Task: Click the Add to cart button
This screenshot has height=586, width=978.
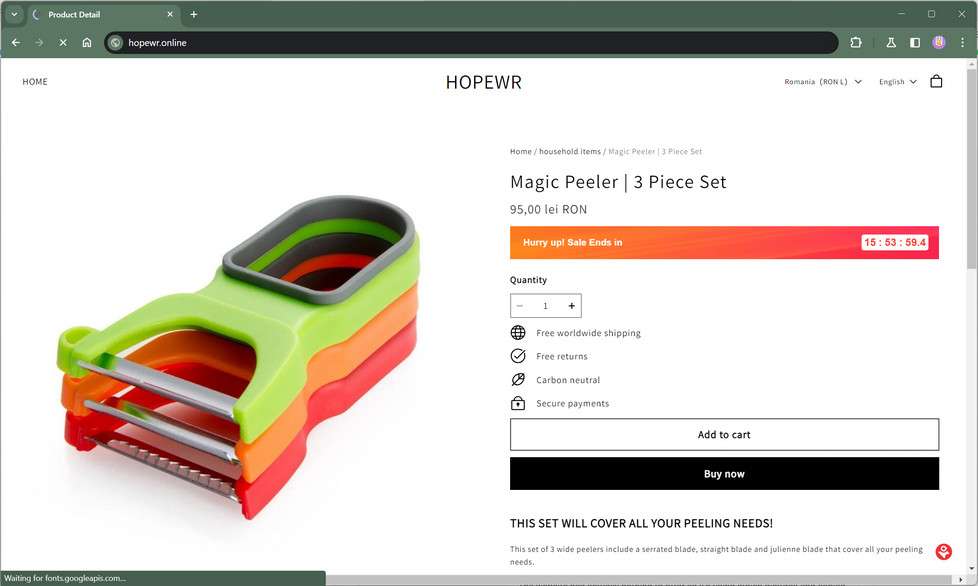Action: click(x=724, y=435)
